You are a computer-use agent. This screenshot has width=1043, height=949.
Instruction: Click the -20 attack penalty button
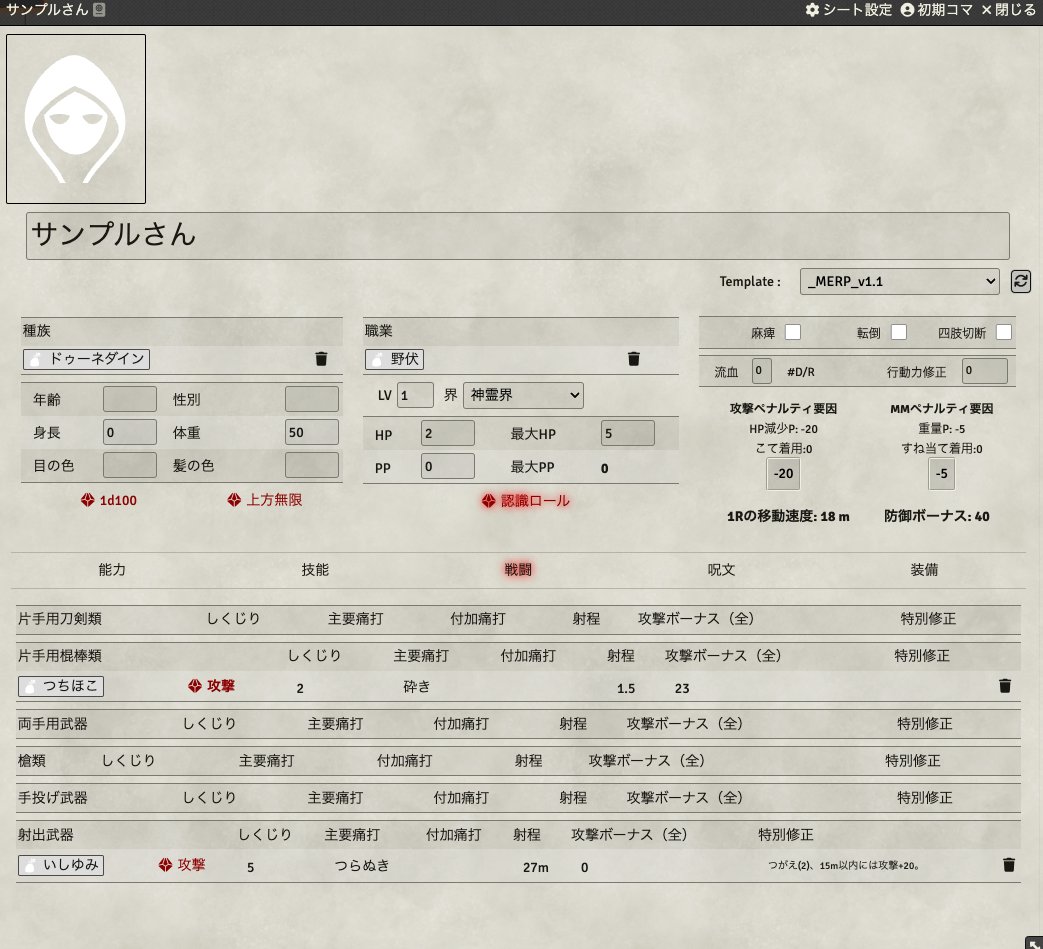[783, 474]
